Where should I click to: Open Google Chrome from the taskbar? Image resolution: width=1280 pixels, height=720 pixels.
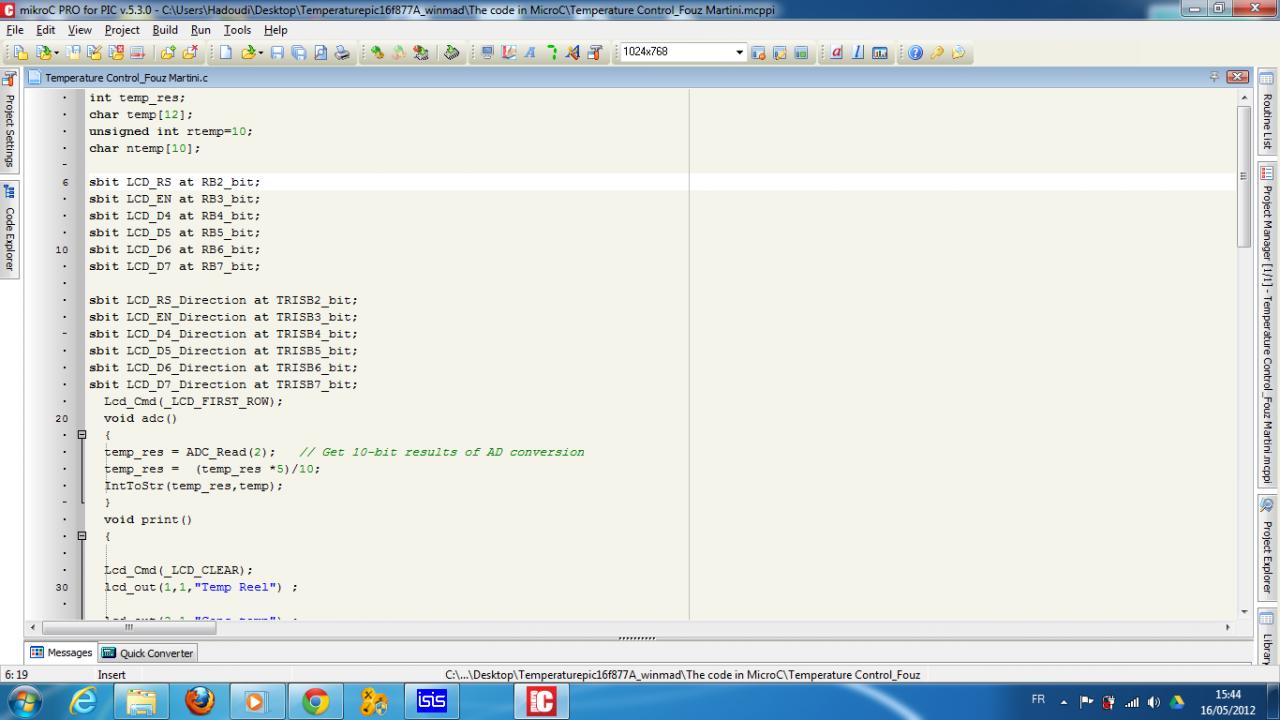[315, 701]
